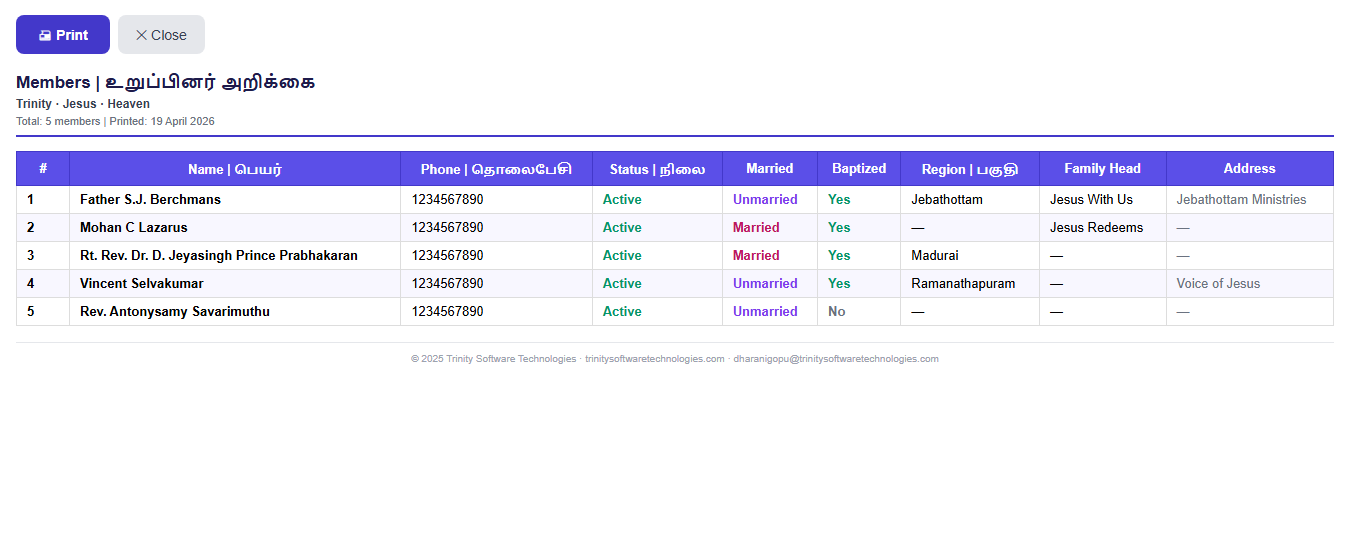Click the Status column header
Viewport: 1348px width, 555px height.
[x=657, y=169]
